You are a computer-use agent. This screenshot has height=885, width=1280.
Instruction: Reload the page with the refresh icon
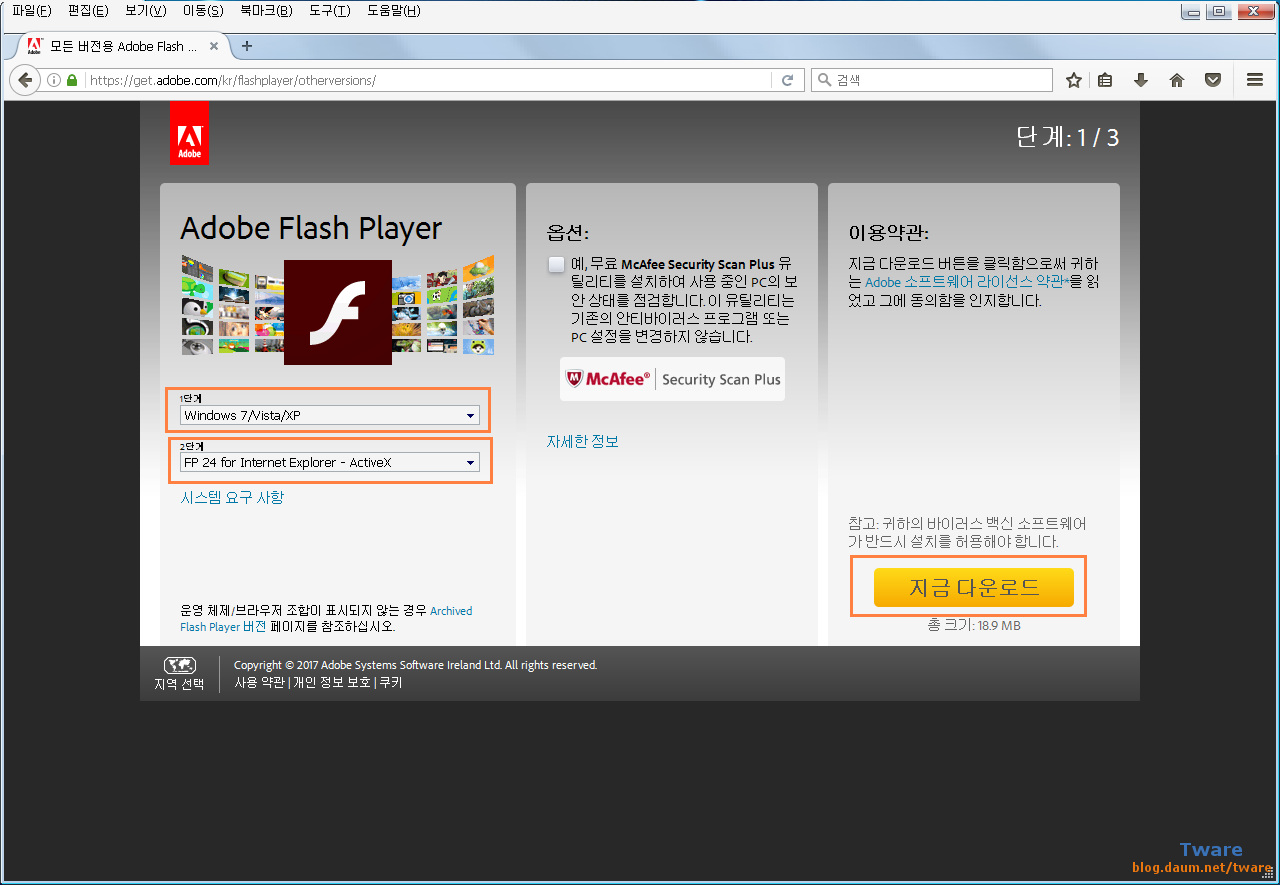(x=787, y=80)
